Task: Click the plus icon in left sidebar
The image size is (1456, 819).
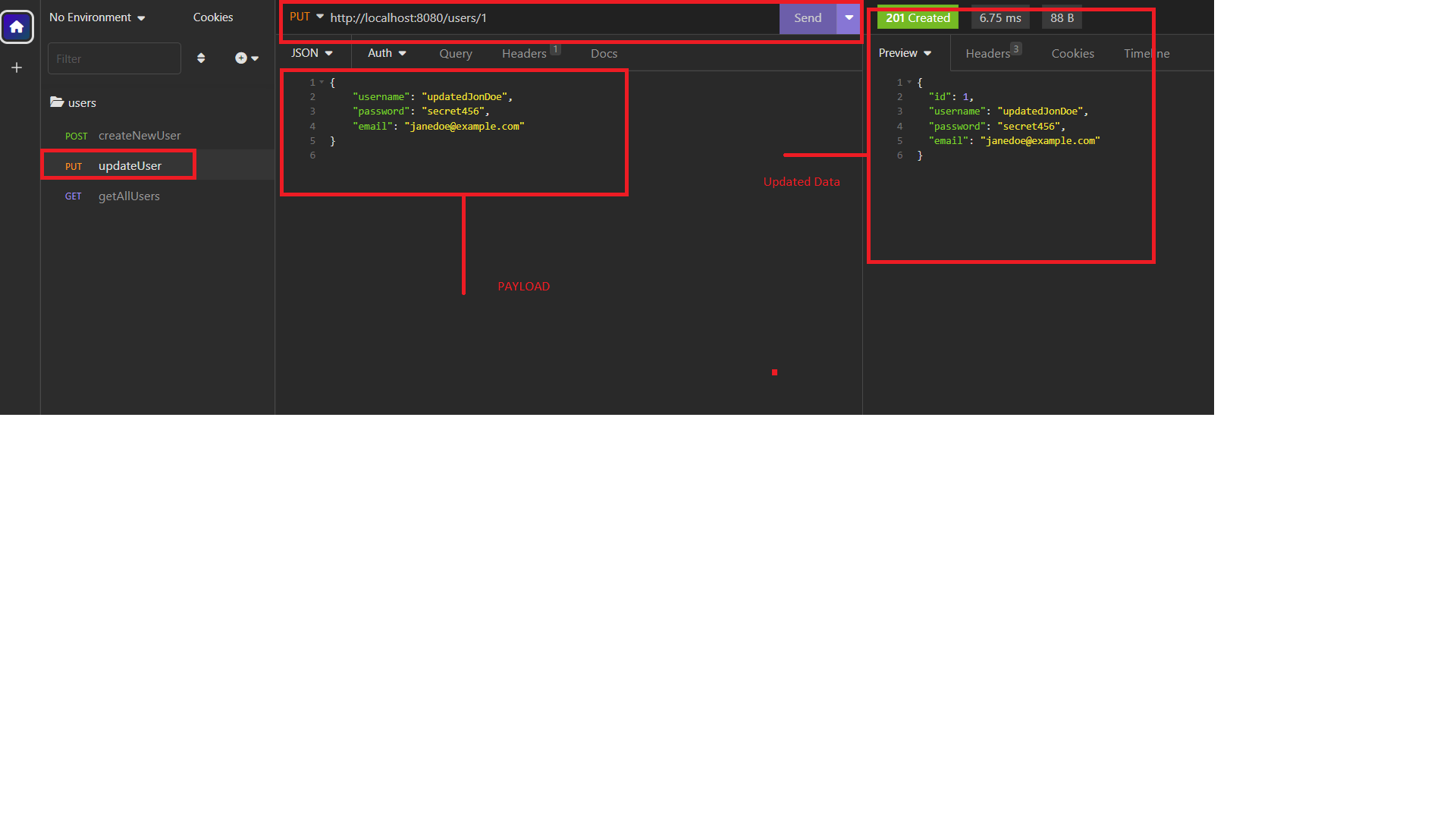Action: [17, 68]
